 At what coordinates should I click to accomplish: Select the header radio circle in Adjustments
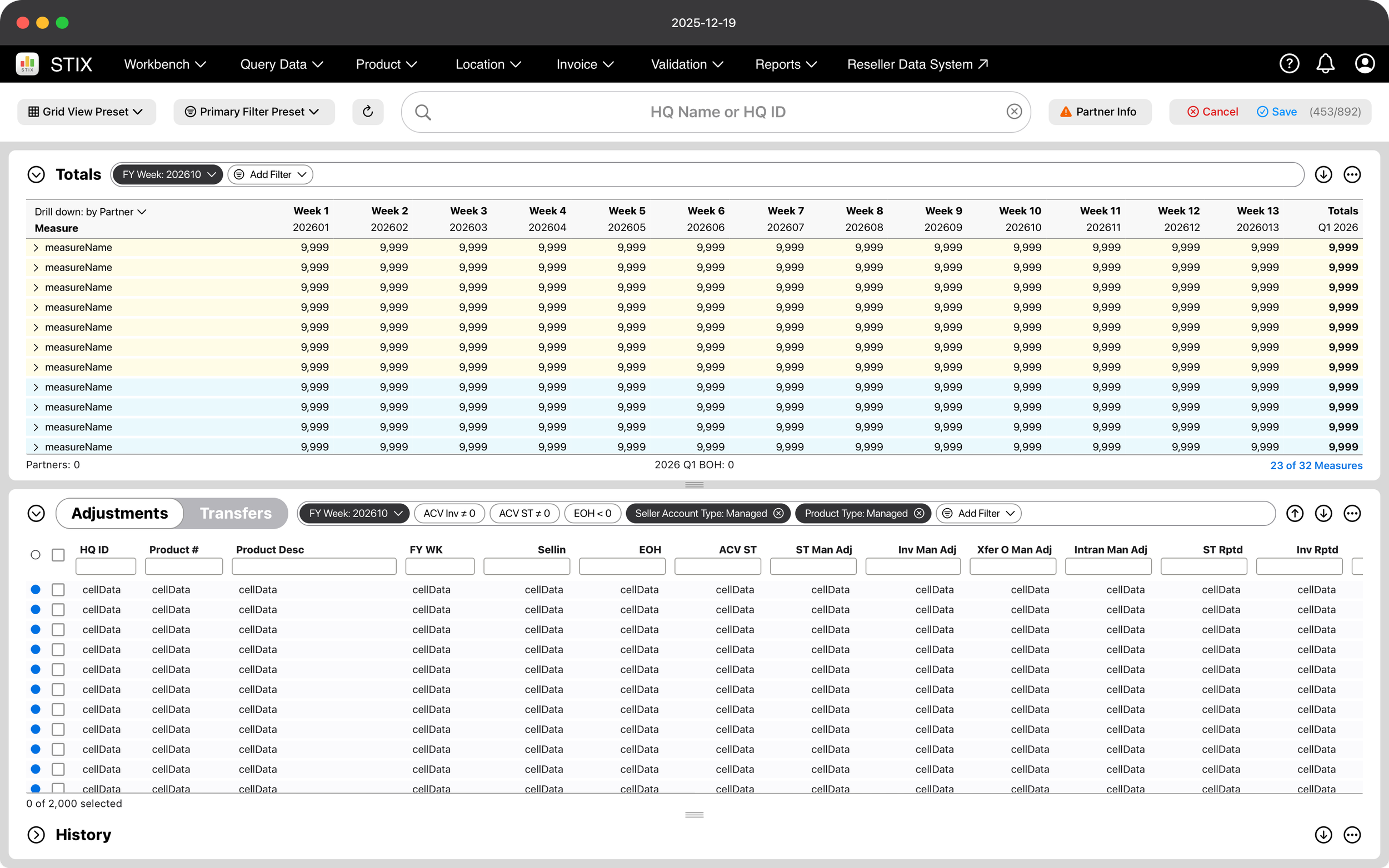[36, 555]
